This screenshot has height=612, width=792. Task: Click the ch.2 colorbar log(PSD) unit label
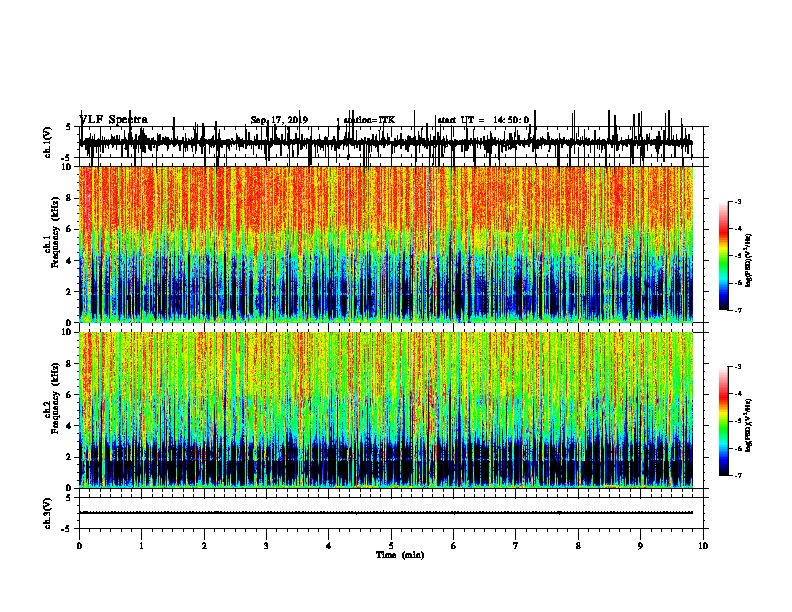[749, 425]
